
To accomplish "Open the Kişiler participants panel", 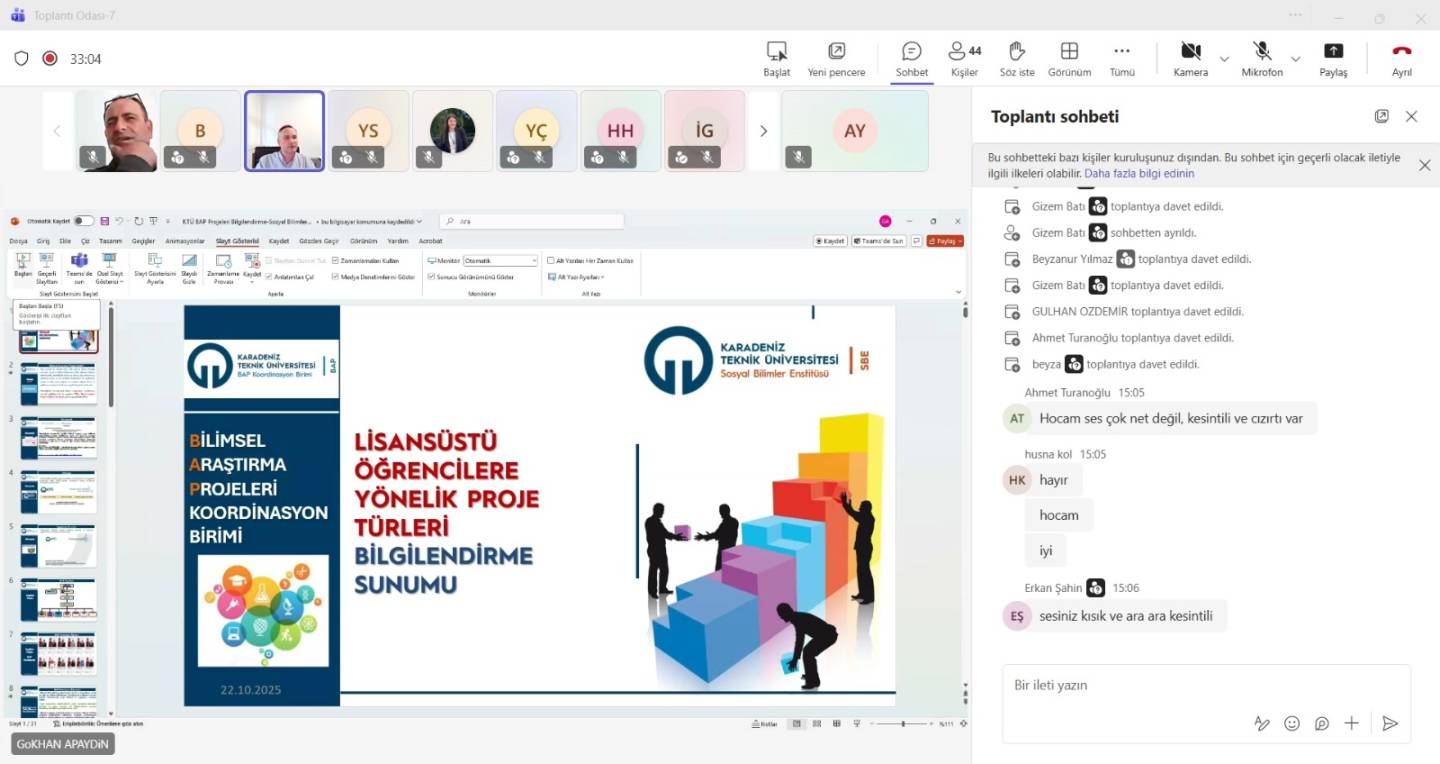I will pyautogui.click(x=964, y=58).
